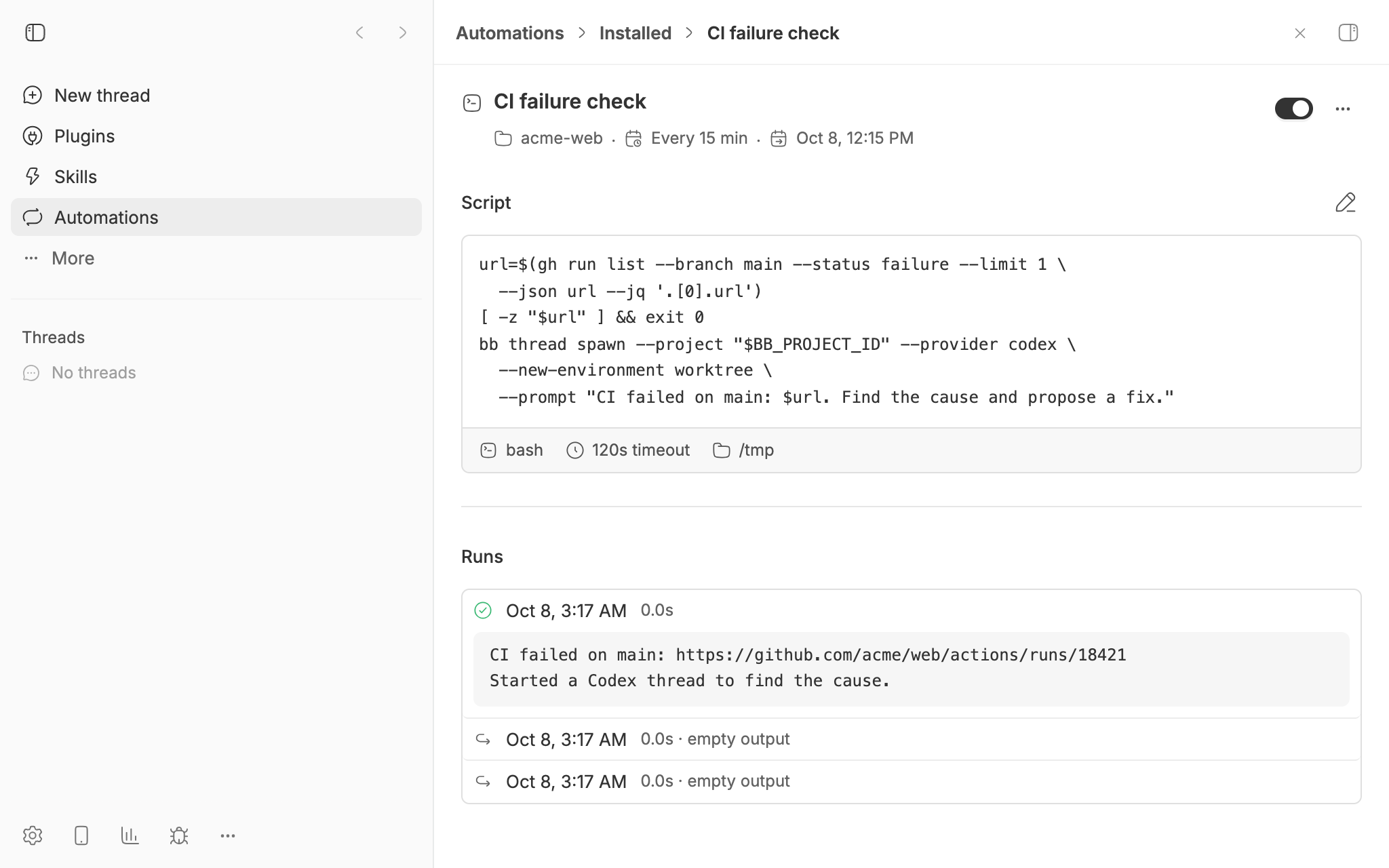Image resolution: width=1389 pixels, height=868 pixels.
Task: Select Automations in the sidebar
Action: (x=216, y=217)
